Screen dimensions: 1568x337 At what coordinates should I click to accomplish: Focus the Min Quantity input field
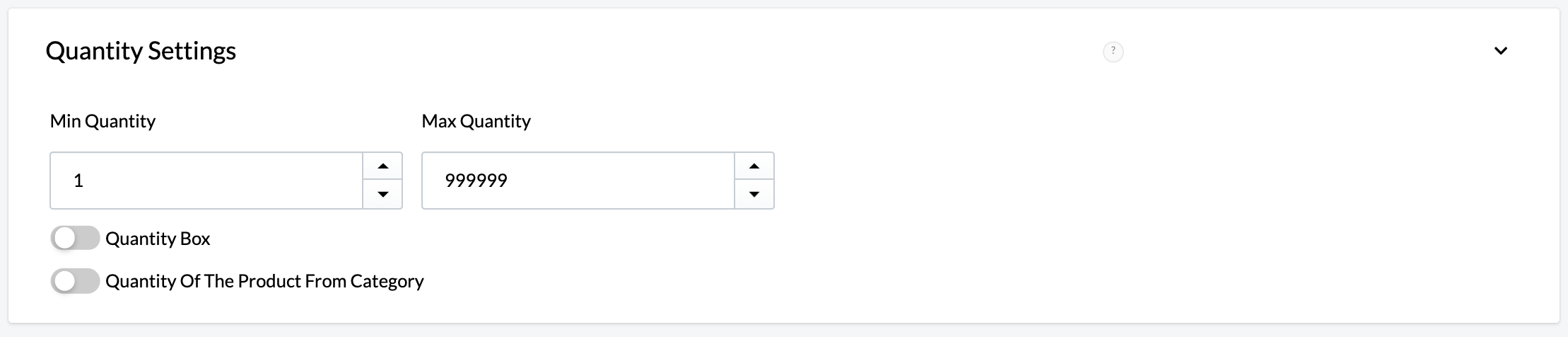(206, 181)
